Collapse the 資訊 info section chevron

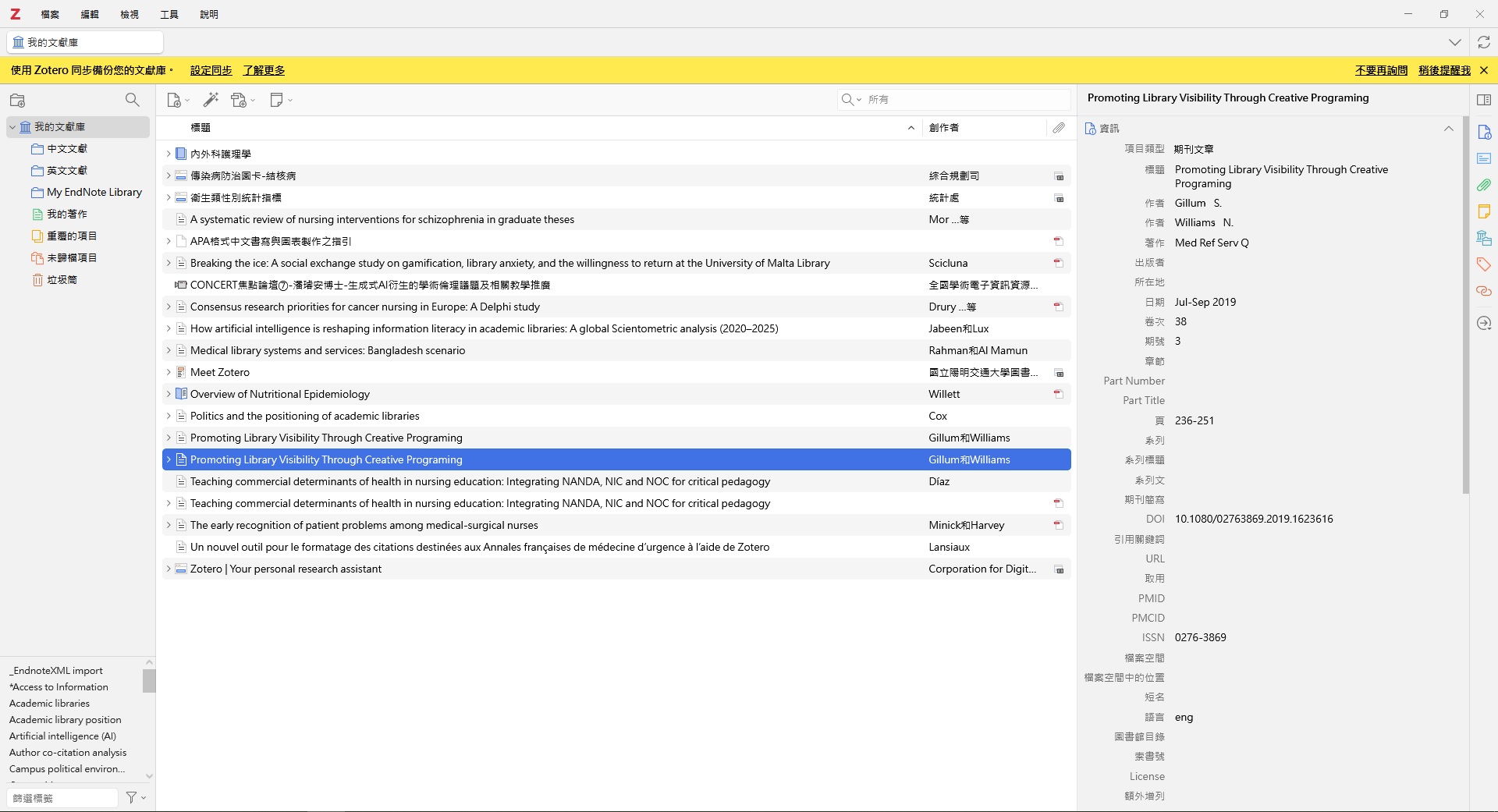point(1448,128)
